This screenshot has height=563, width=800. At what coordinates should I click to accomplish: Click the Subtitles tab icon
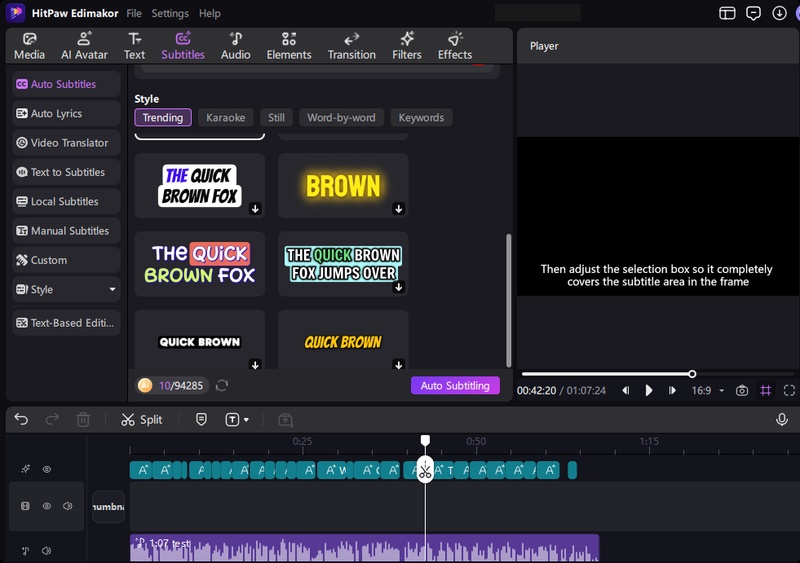click(x=183, y=39)
